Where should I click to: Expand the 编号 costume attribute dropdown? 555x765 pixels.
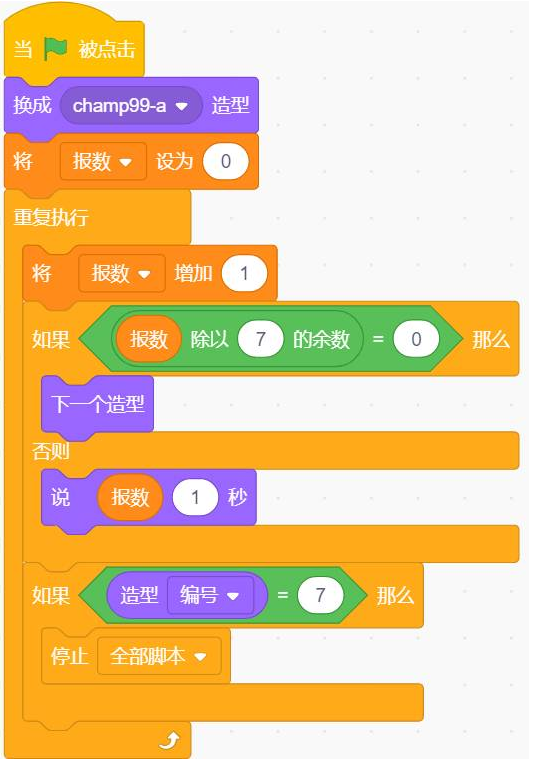coord(210,595)
